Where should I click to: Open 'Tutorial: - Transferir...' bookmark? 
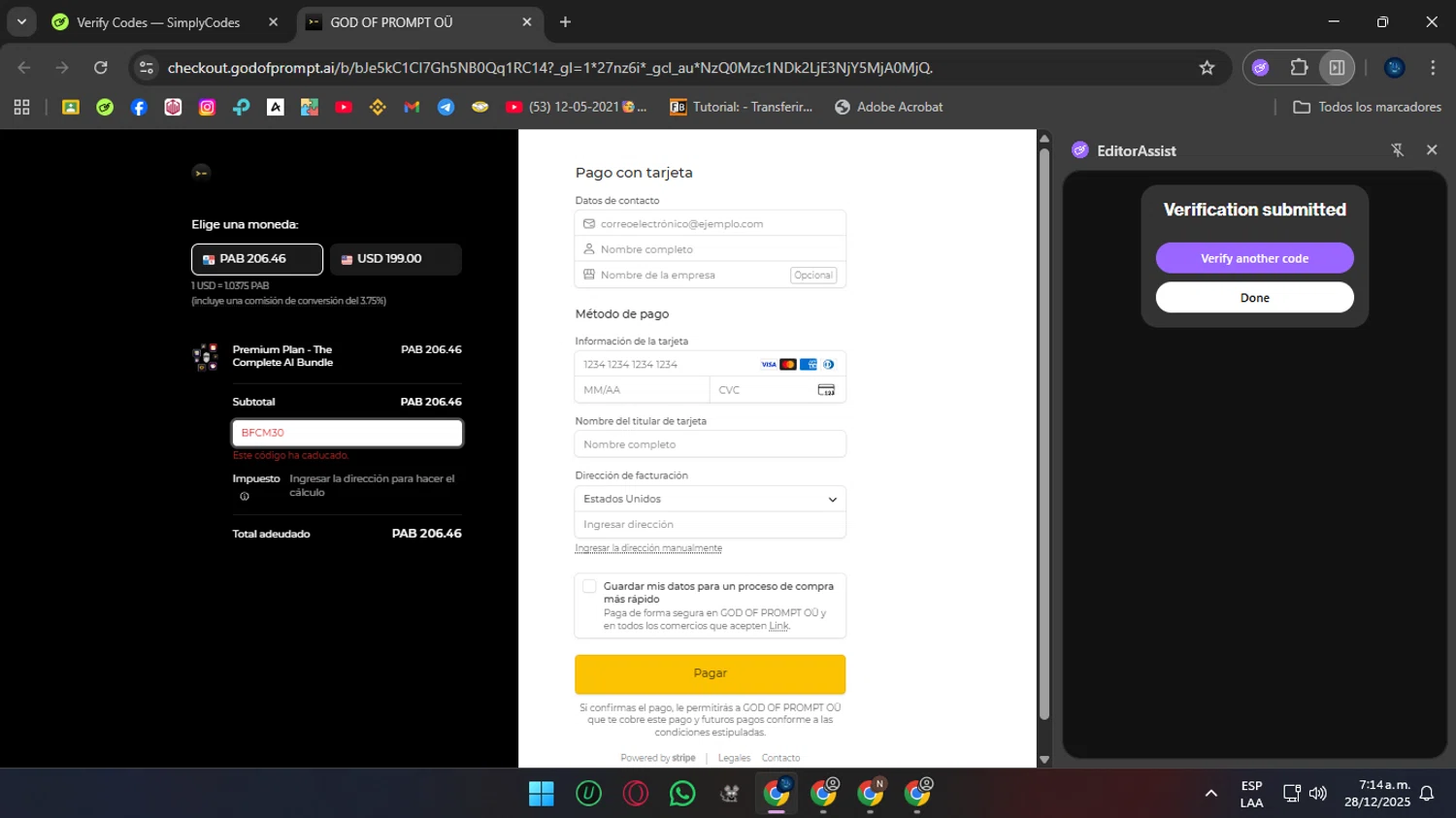pos(742,108)
